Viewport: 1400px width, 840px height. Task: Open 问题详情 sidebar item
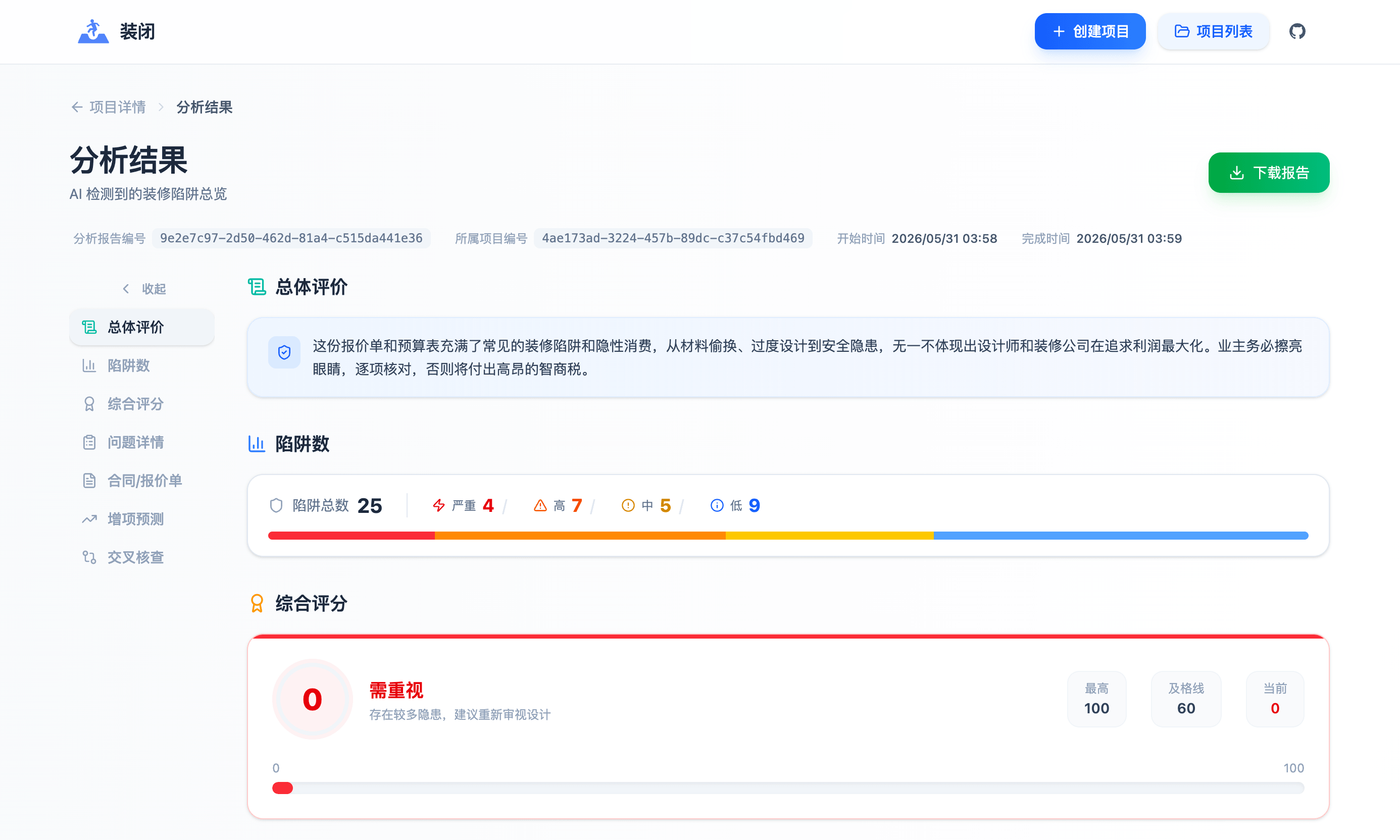click(x=141, y=442)
